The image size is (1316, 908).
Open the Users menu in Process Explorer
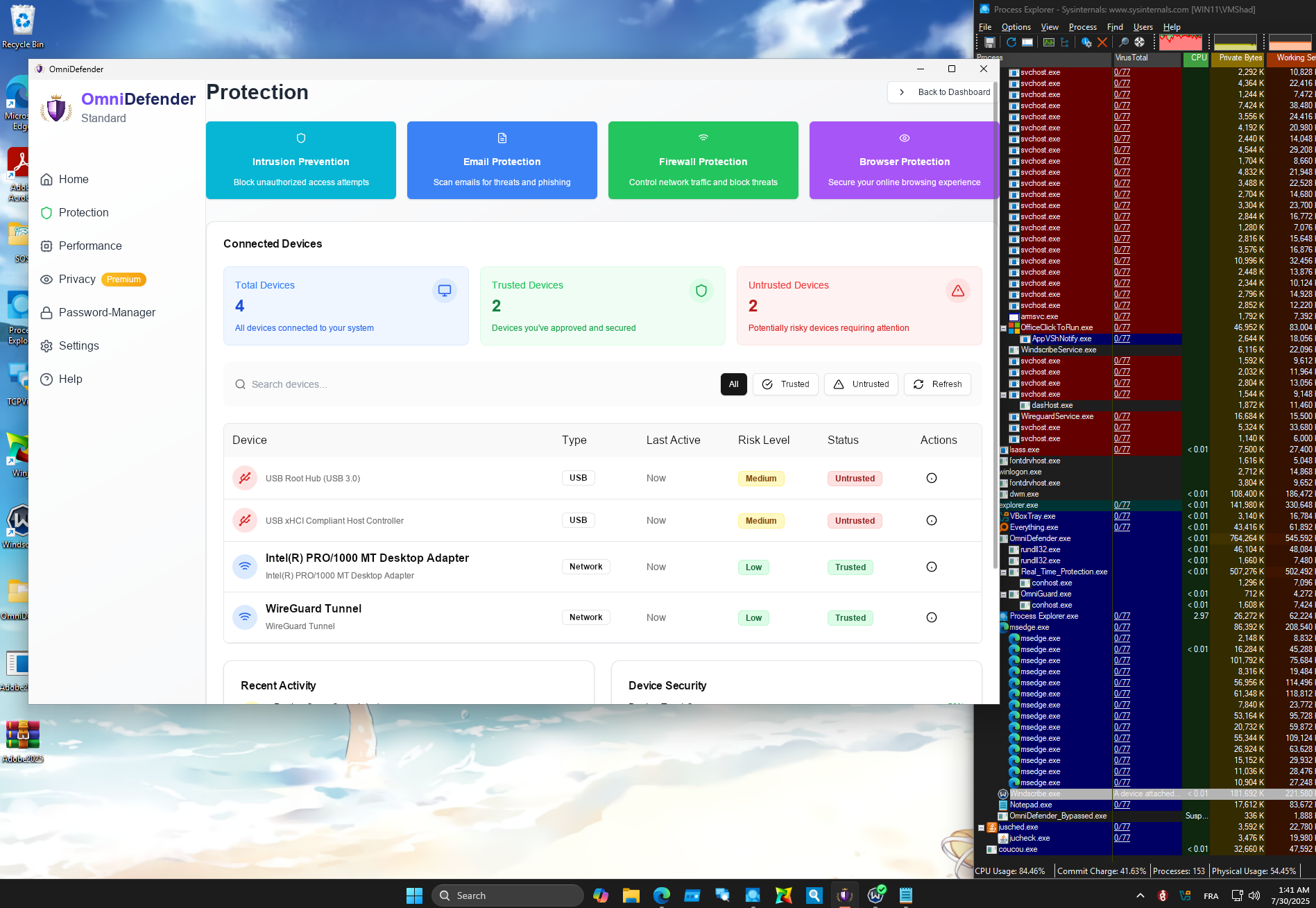[1143, 27]
